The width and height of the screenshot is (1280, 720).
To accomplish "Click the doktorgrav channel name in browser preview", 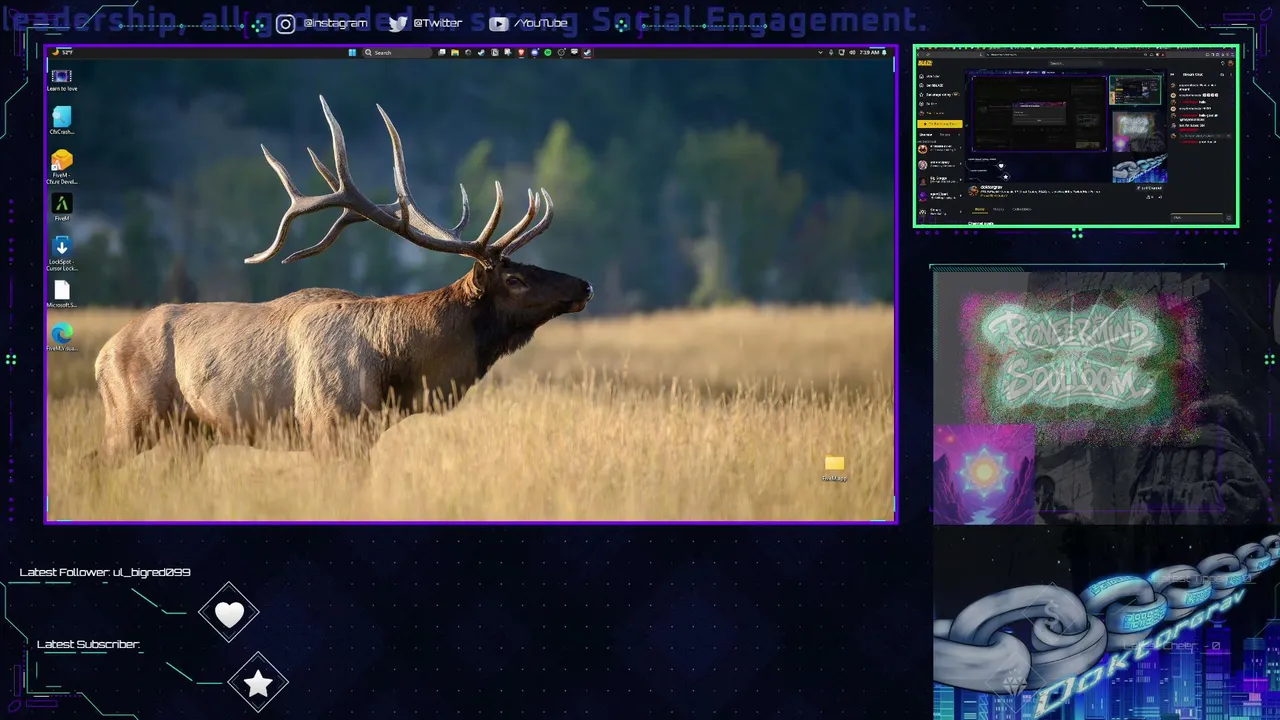I will (991, 187).
